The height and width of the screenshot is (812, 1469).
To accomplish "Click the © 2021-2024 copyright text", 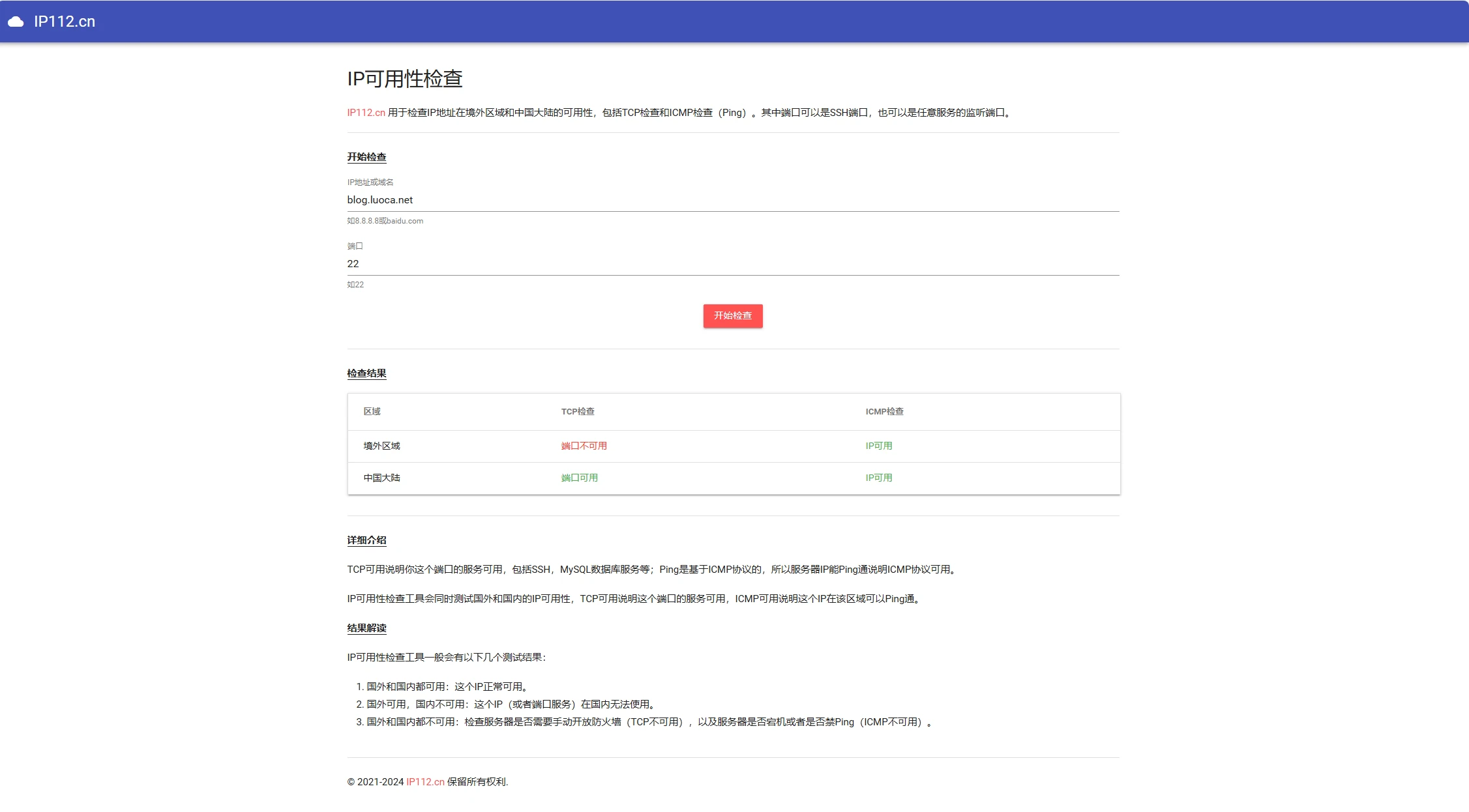I will (376, 782).
